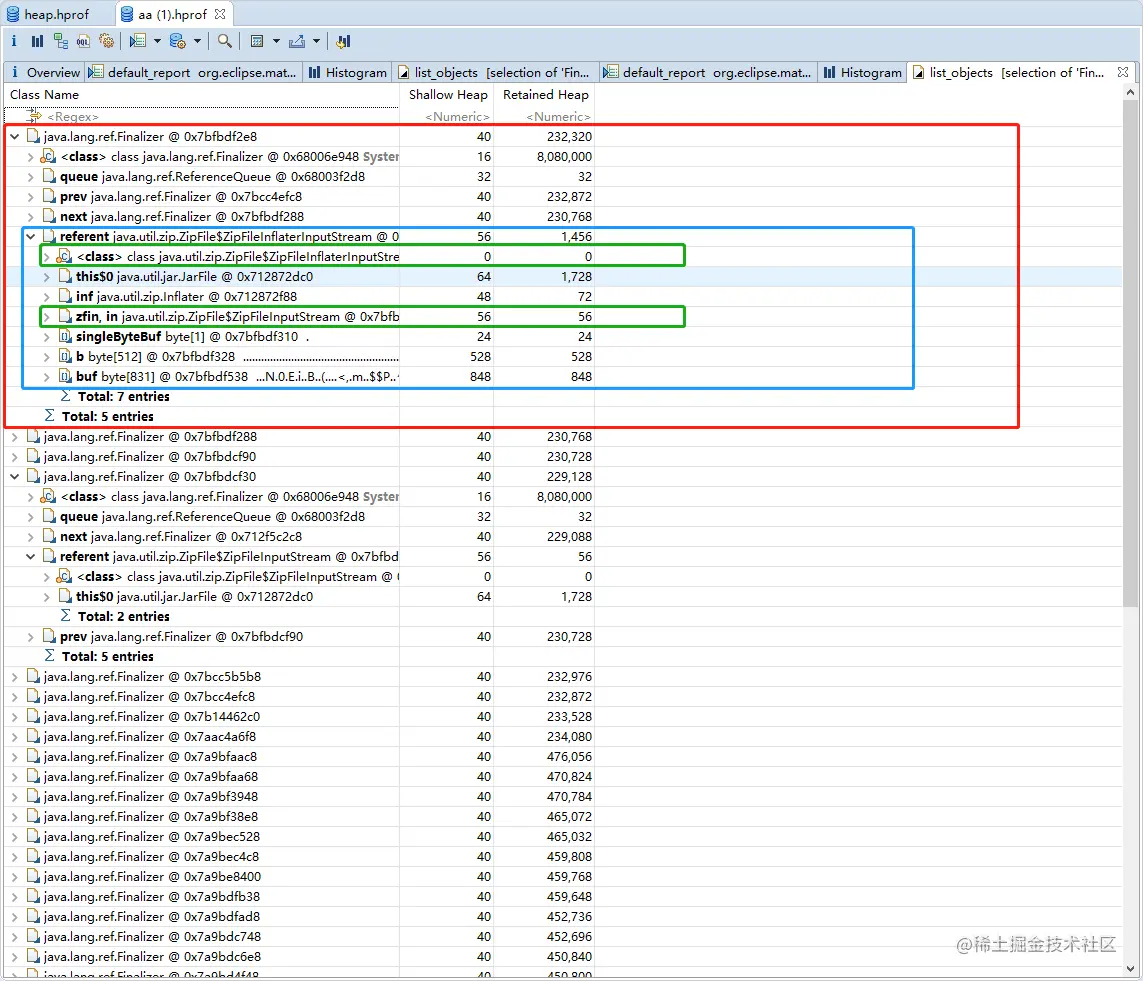This screenshot has height=981, width=1143.
Task: Click the vertical scrollbar thumb
Action: click(1131, 353)
